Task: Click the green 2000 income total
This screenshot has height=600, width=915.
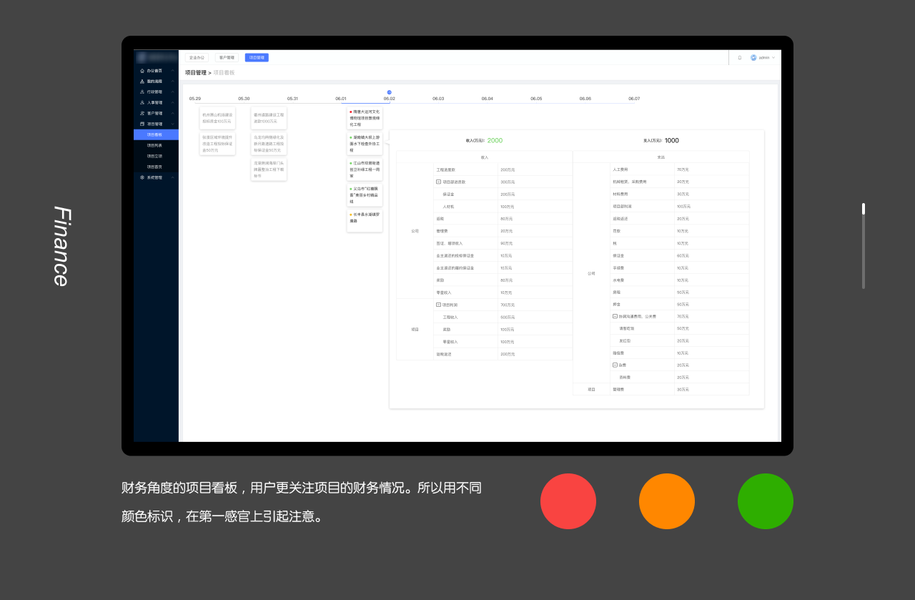Action: pos(495,141)
